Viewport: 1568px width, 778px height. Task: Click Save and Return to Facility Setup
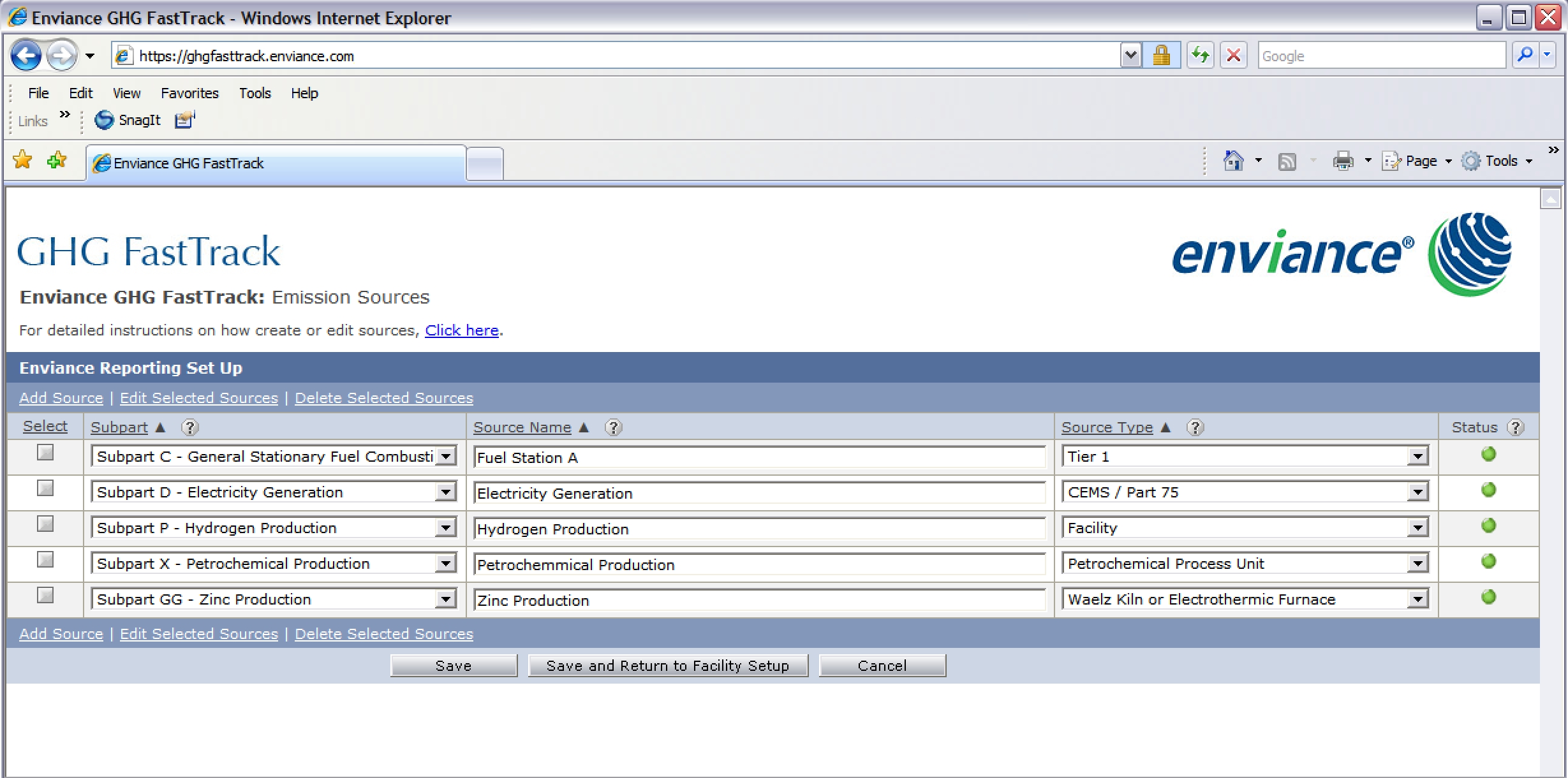(667, 666)
